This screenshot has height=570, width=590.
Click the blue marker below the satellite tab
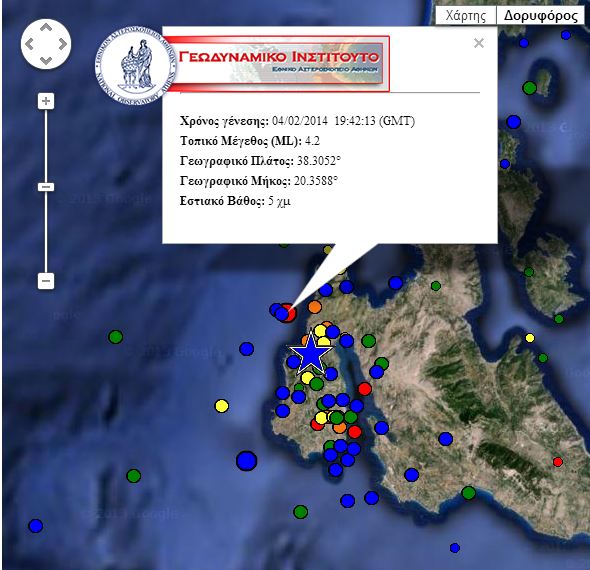coord(566,35)
